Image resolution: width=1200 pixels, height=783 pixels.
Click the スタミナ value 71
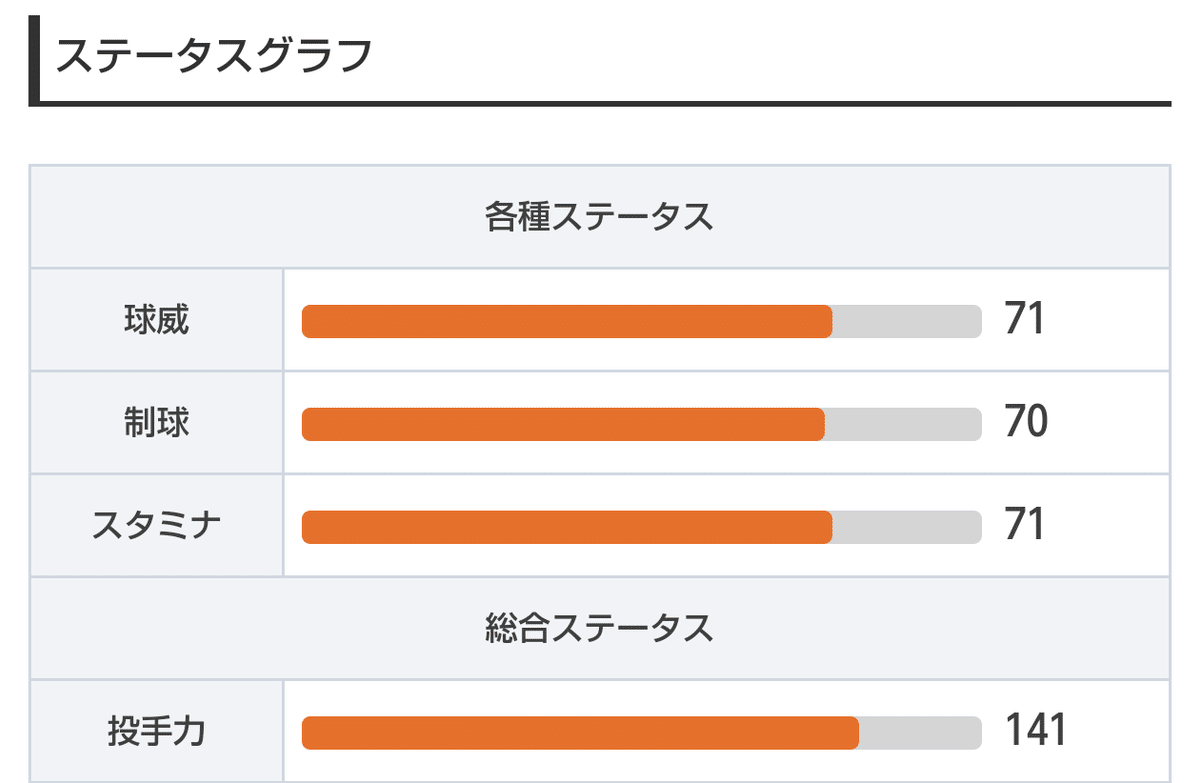pyautogui.click(x=1025, y=525)
